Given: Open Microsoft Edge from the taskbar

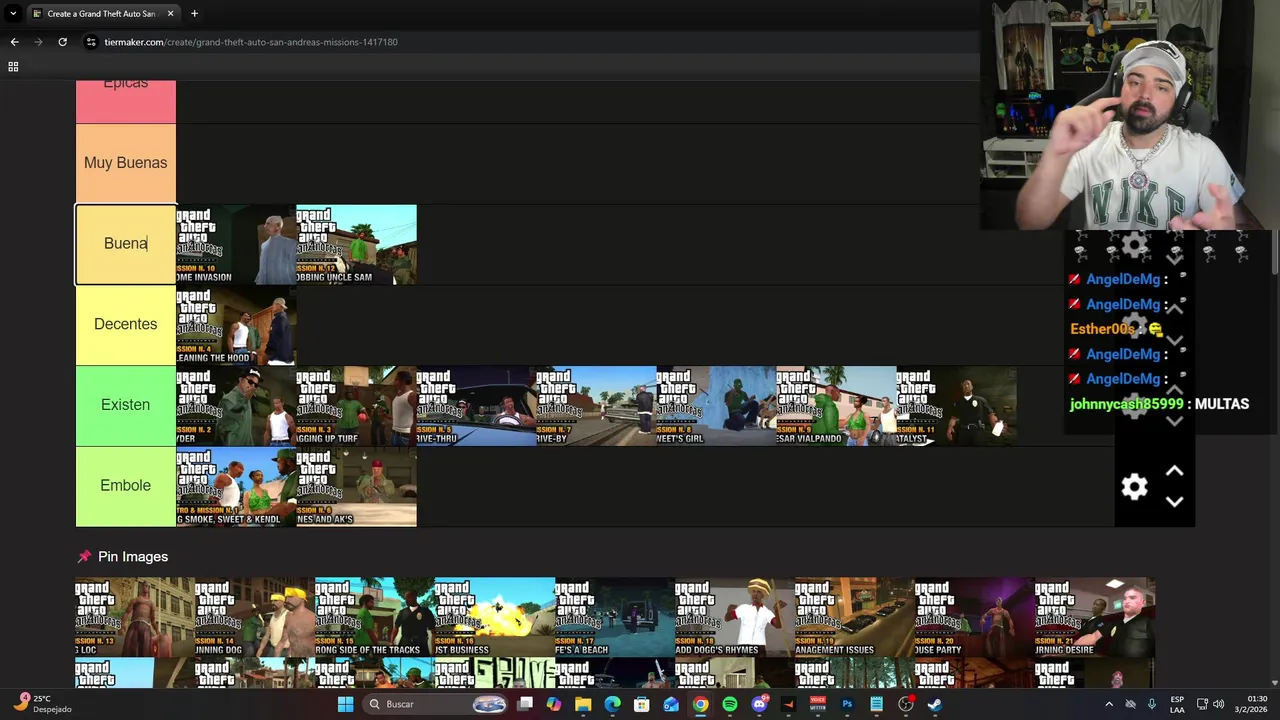Looking at the screenshot, I should tap(612, 704).
